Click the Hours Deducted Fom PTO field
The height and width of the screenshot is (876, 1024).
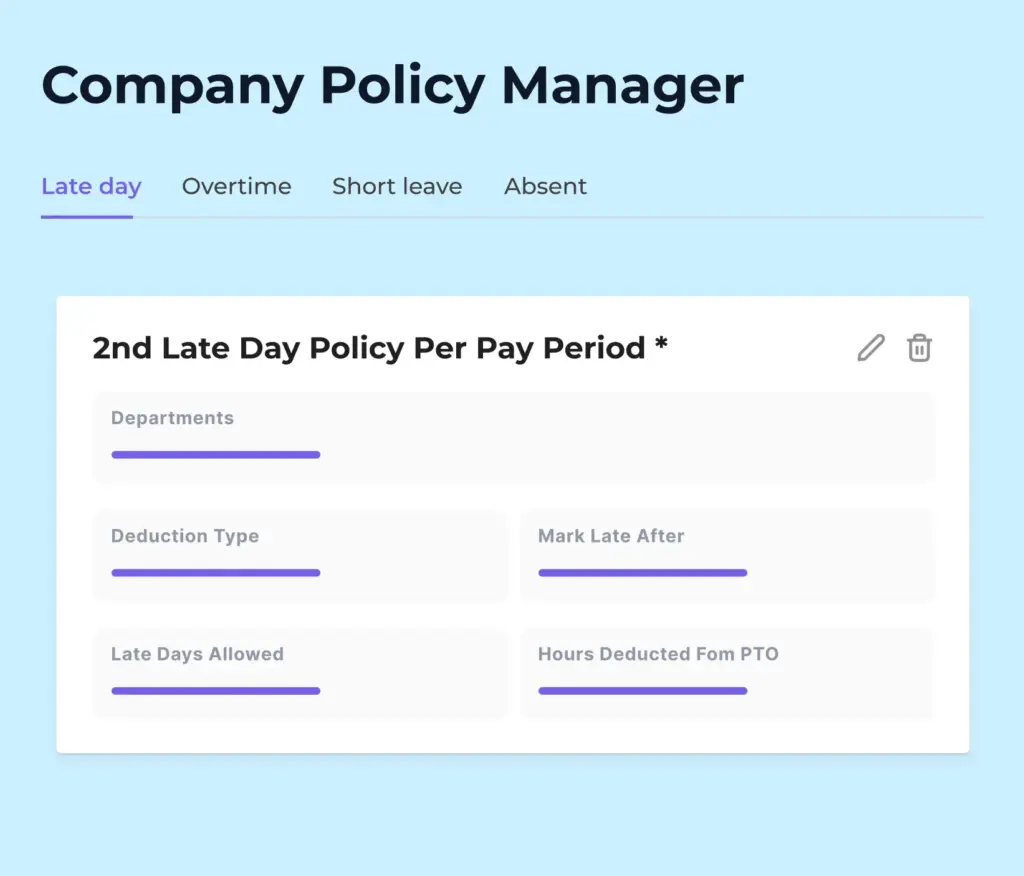click(x=727, y=673)
